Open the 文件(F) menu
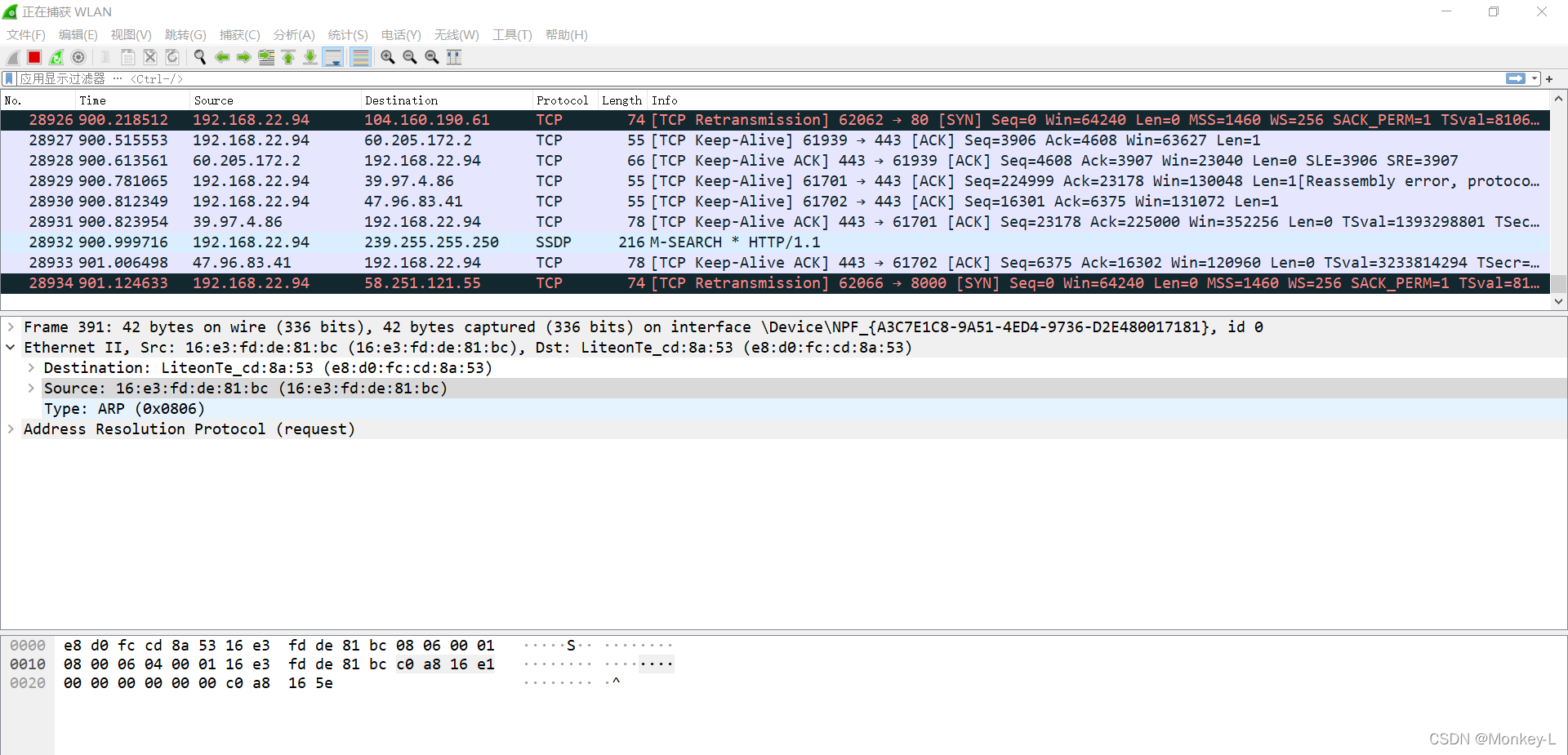 pos(26,34)
